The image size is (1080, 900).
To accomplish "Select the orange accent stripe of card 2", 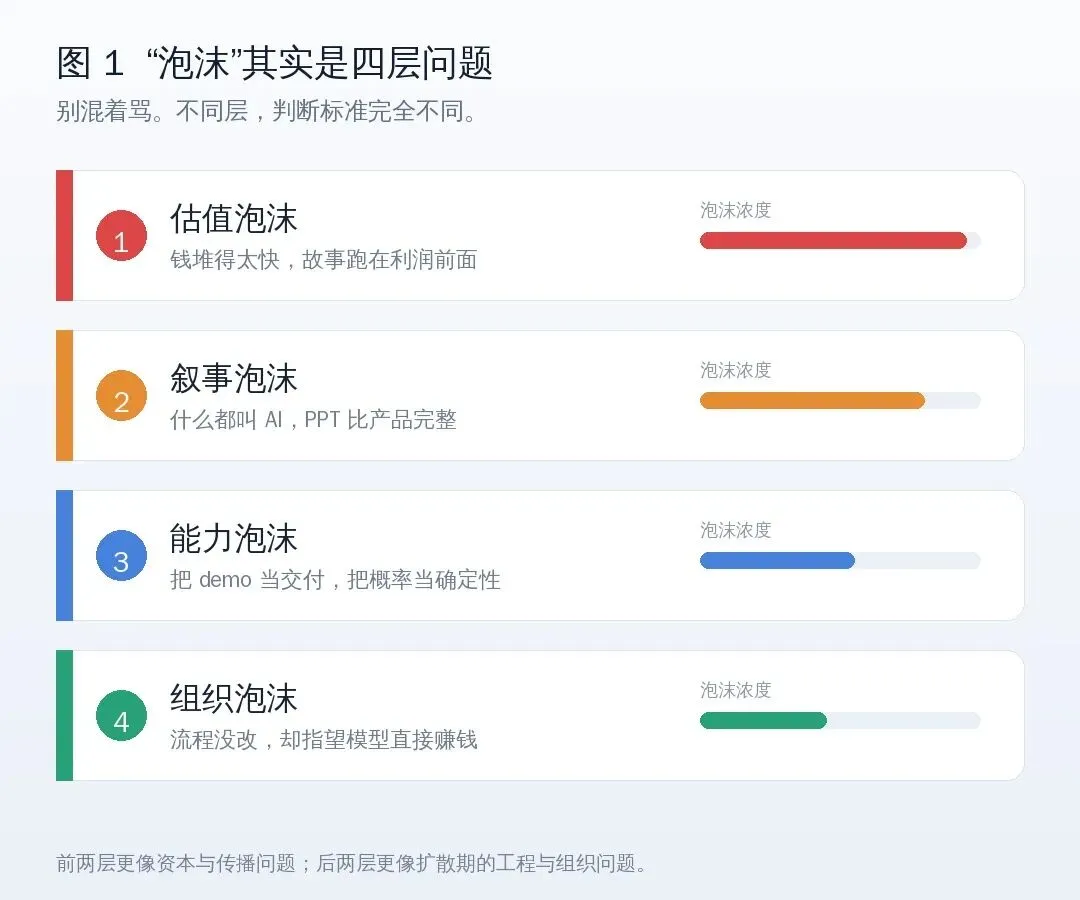I will (x=65, y=395).
